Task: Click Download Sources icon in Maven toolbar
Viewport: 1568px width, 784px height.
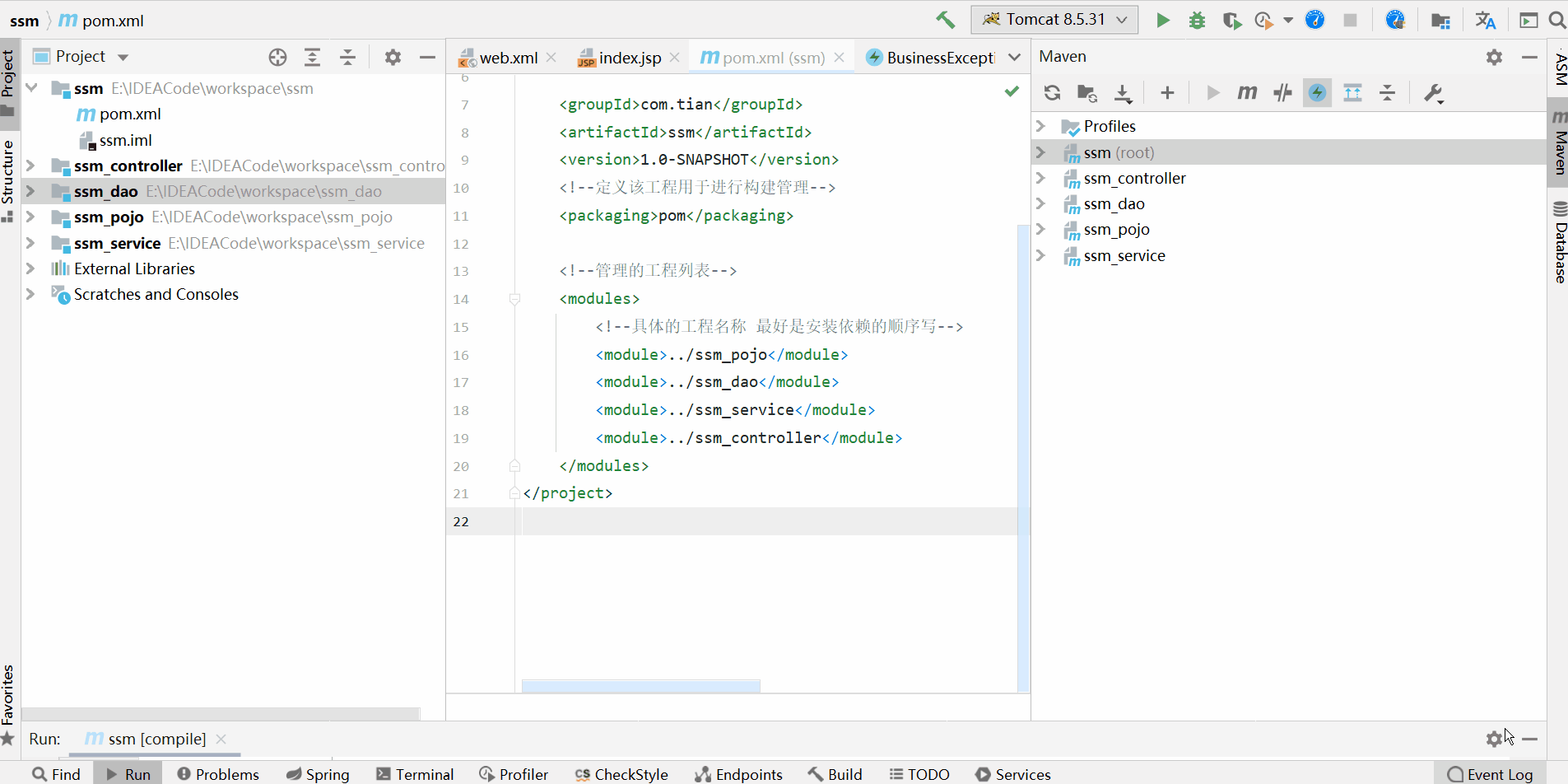Action: pos(1123,93)
